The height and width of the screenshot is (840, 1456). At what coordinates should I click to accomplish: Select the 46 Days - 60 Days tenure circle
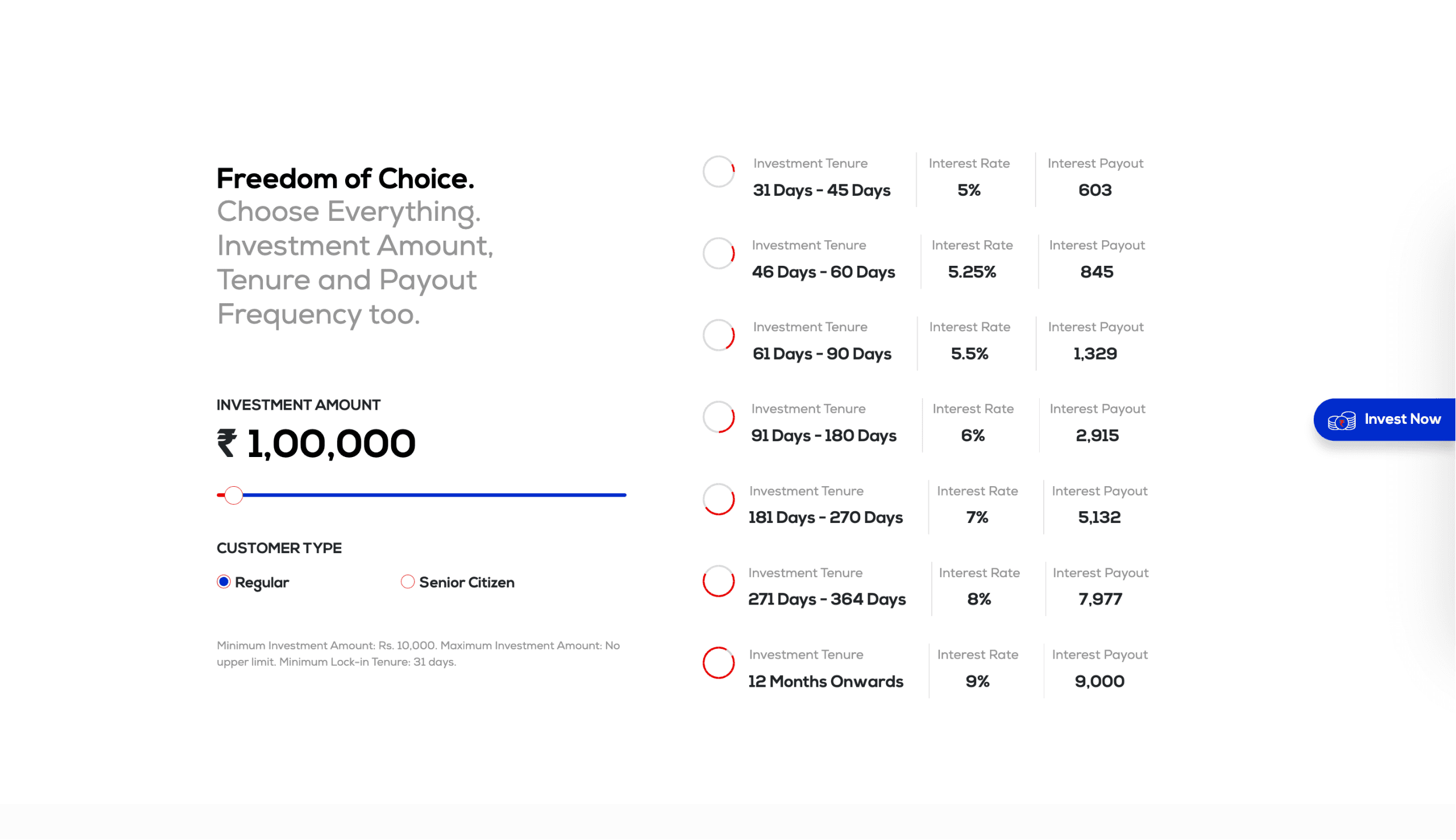[x=718, y=254]
